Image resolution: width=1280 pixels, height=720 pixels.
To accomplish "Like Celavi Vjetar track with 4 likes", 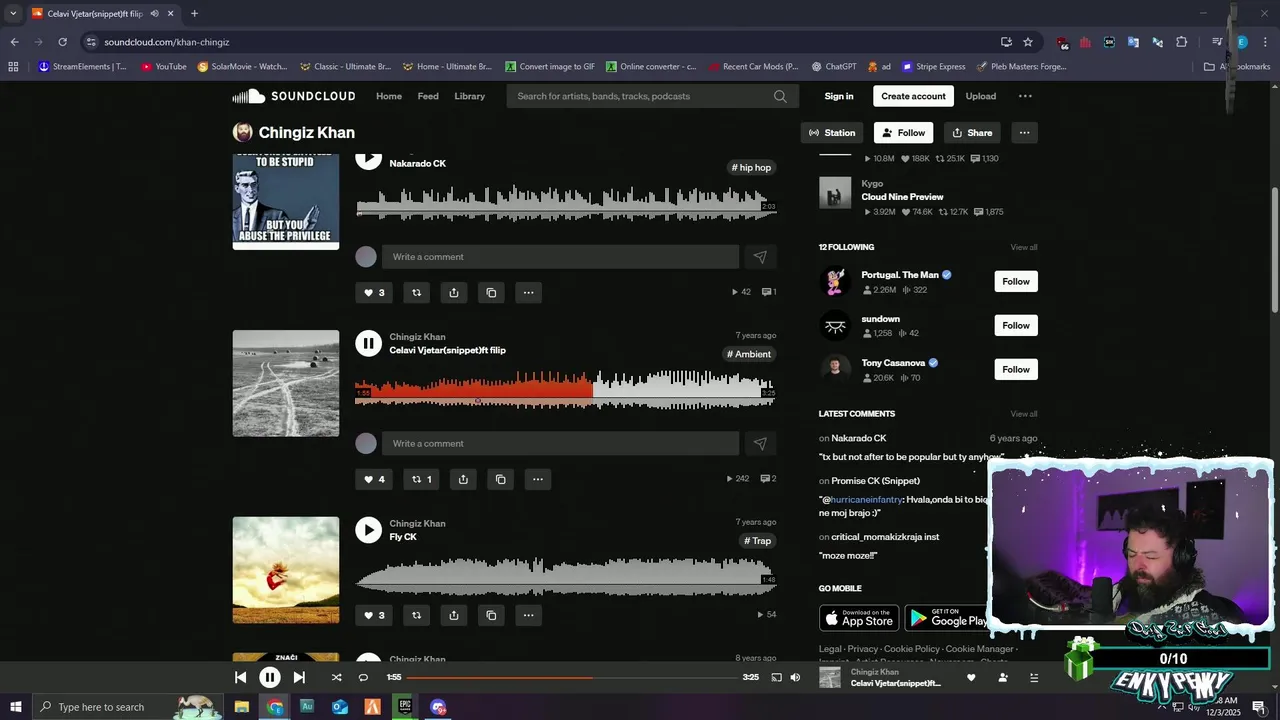I will pyautogui.click(x=374, y=479).
